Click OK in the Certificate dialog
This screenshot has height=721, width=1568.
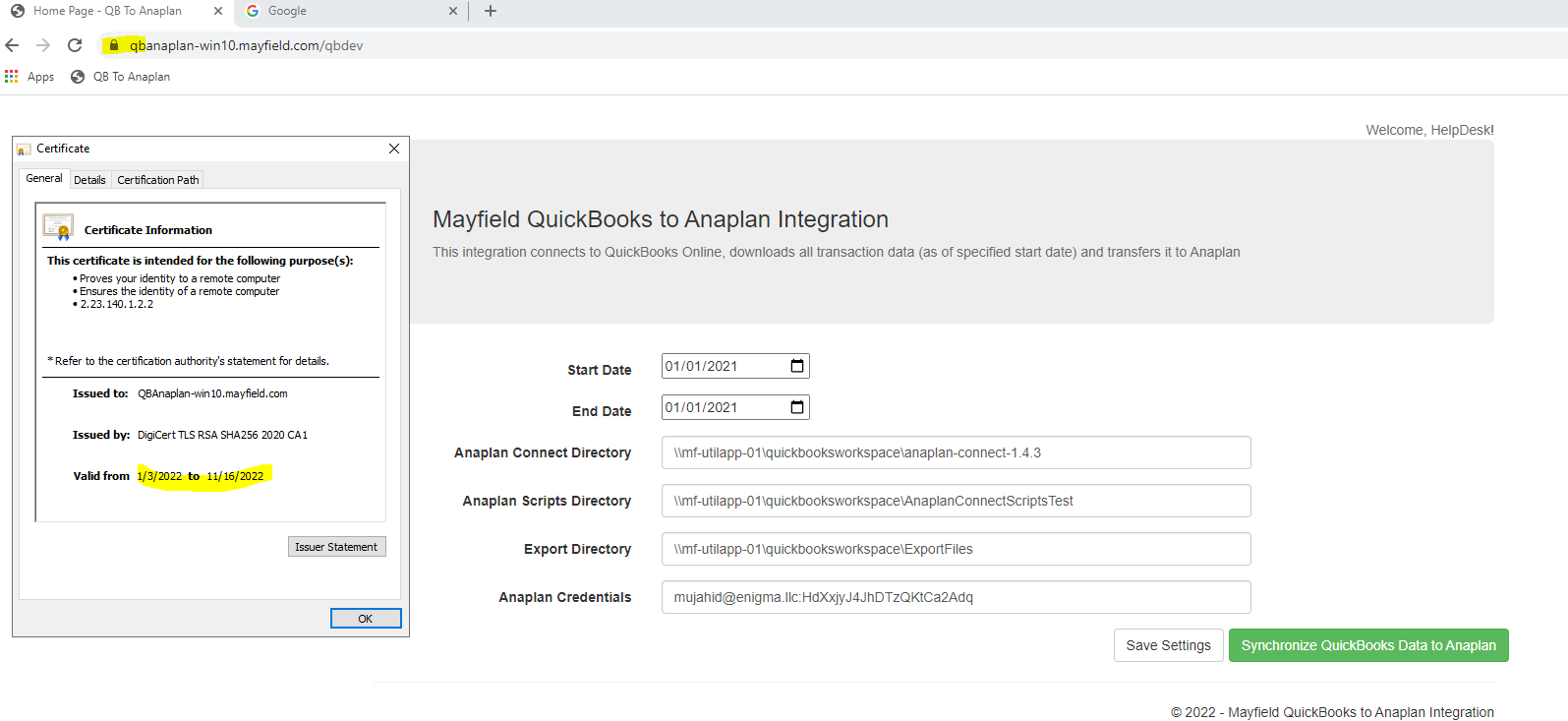pos(366,618)
